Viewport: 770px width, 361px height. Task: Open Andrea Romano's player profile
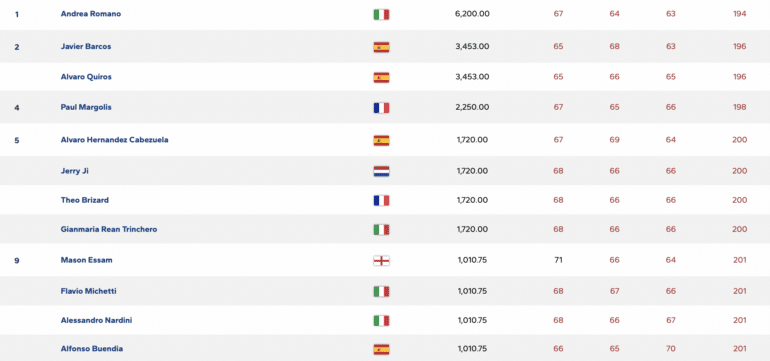coord(91,14)
